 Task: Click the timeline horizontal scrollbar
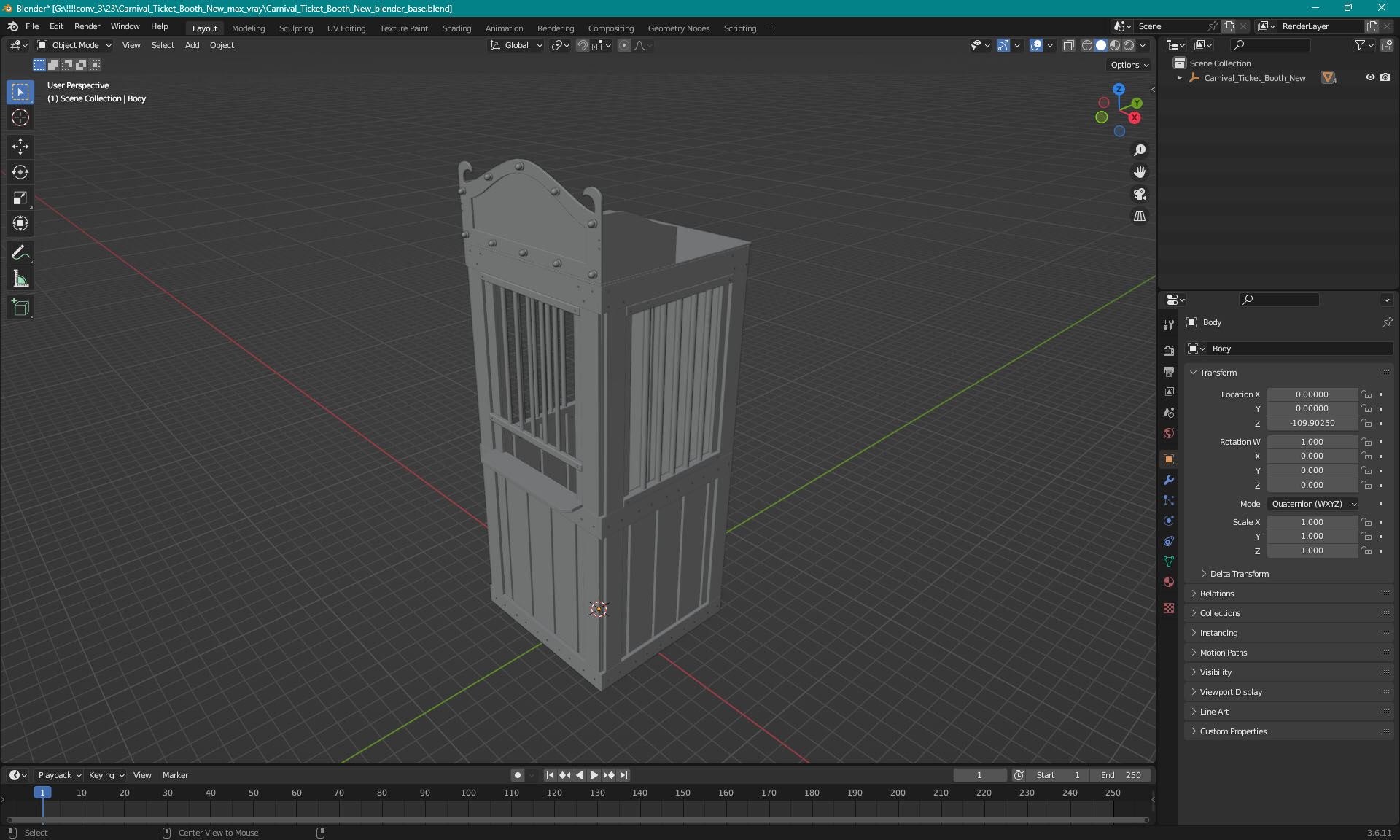[577, 820]
